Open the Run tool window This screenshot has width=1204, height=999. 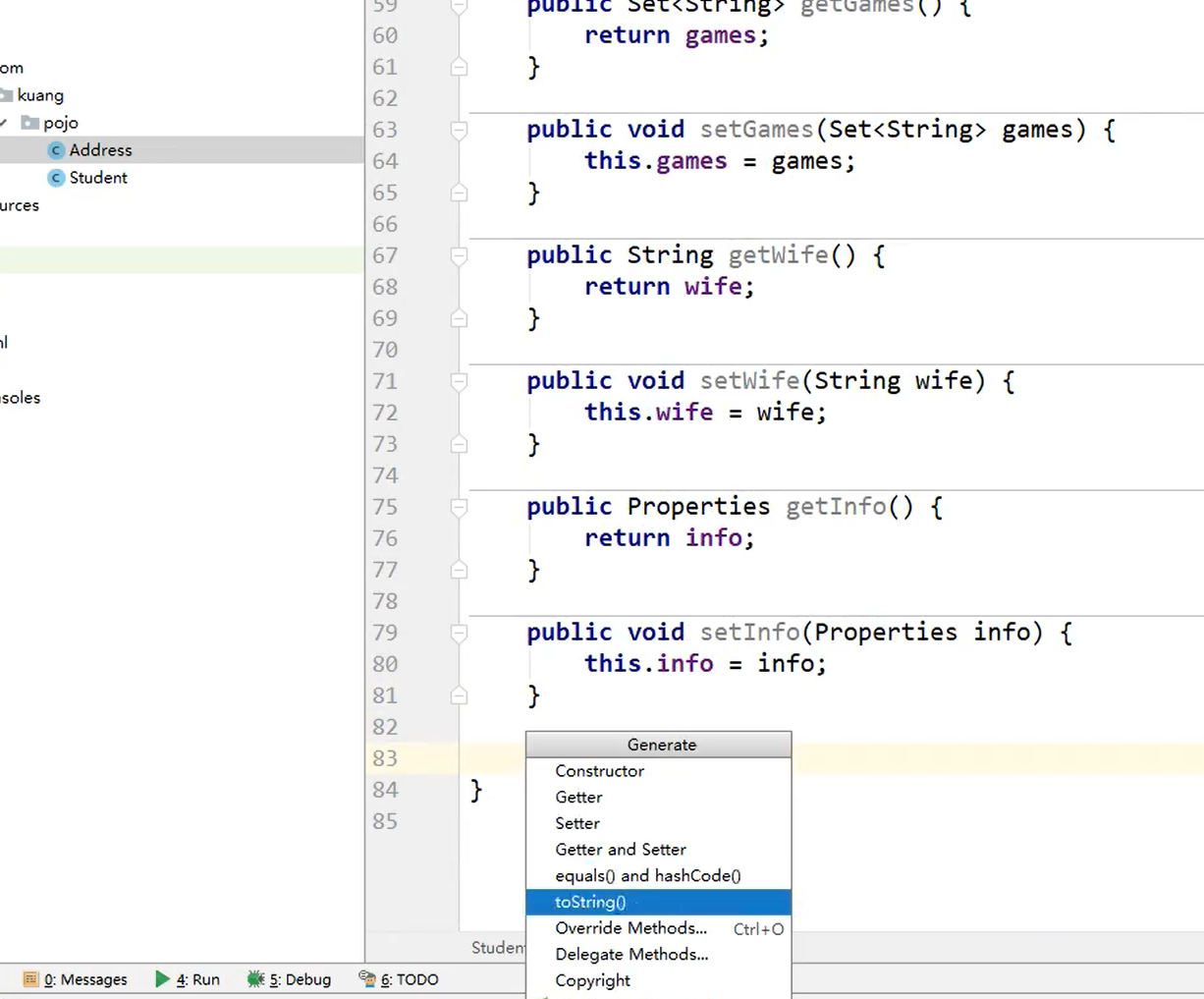point(188,979)
